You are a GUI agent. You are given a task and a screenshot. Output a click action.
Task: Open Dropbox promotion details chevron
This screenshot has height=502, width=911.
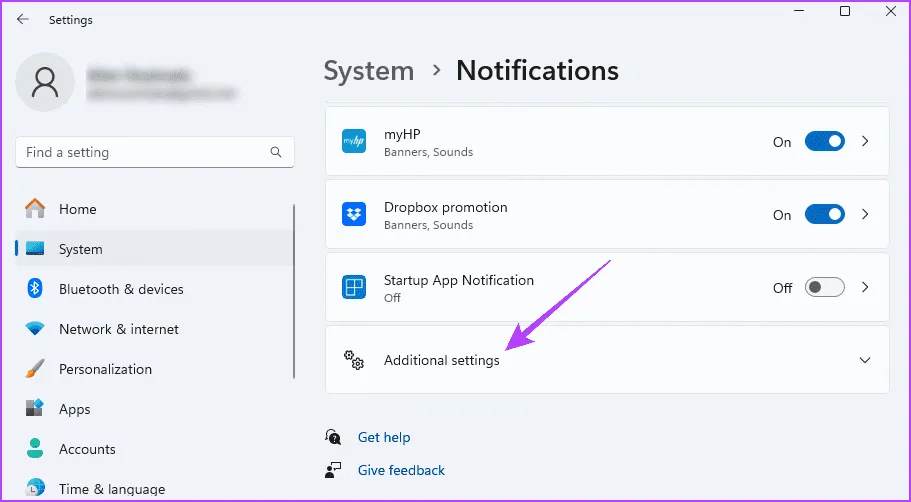(x=865, y=215)
